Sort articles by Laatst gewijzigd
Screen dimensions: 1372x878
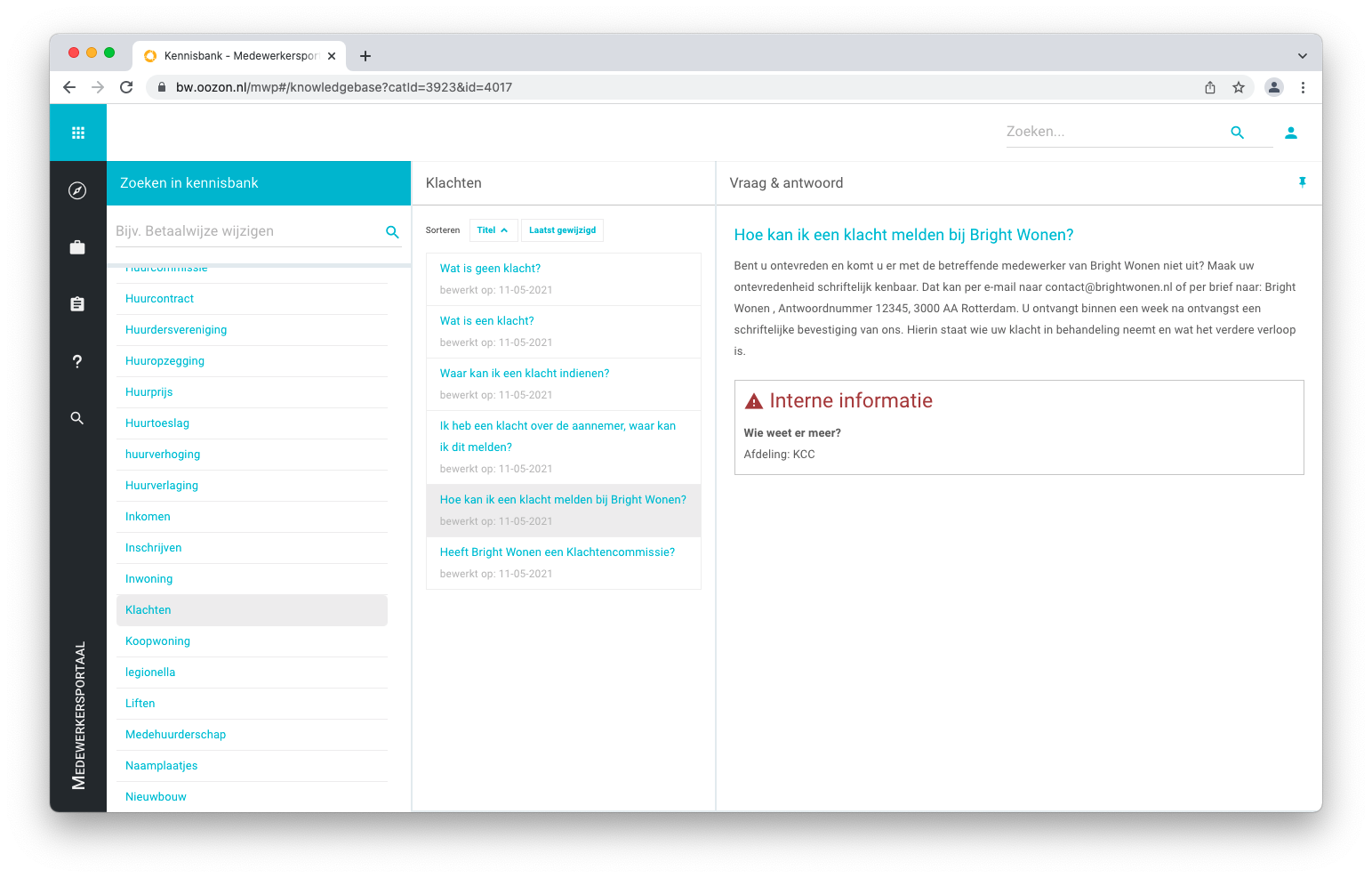pyautogui.click(x=562, y=230)
